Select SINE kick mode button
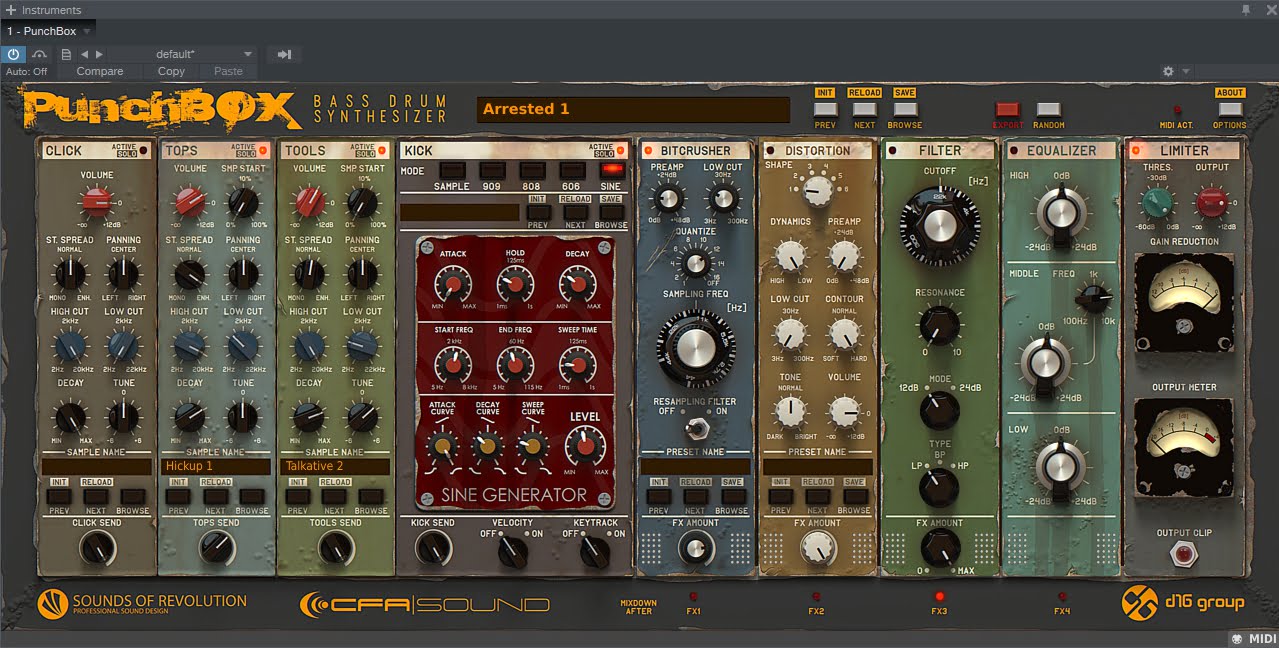This screenshot has width=1279, height=648. tap(611, 170)
